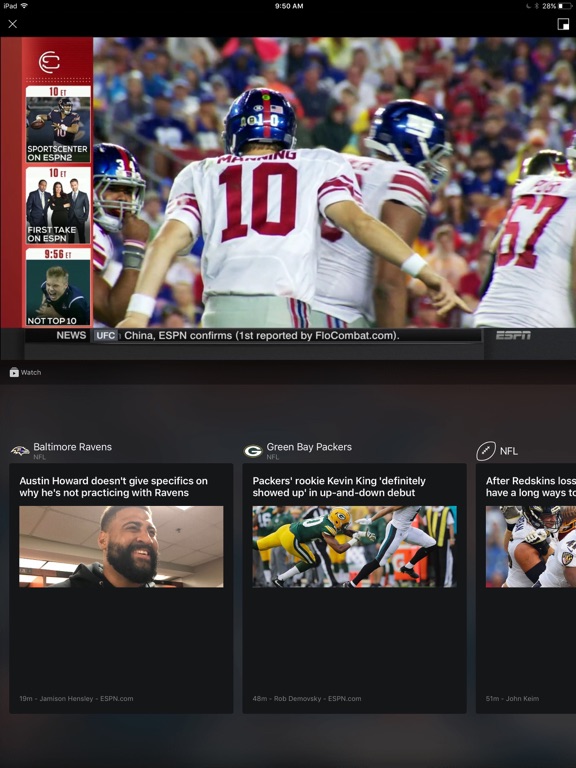
Task: Open the NFL section heading
Action: (x=508, y=451)
